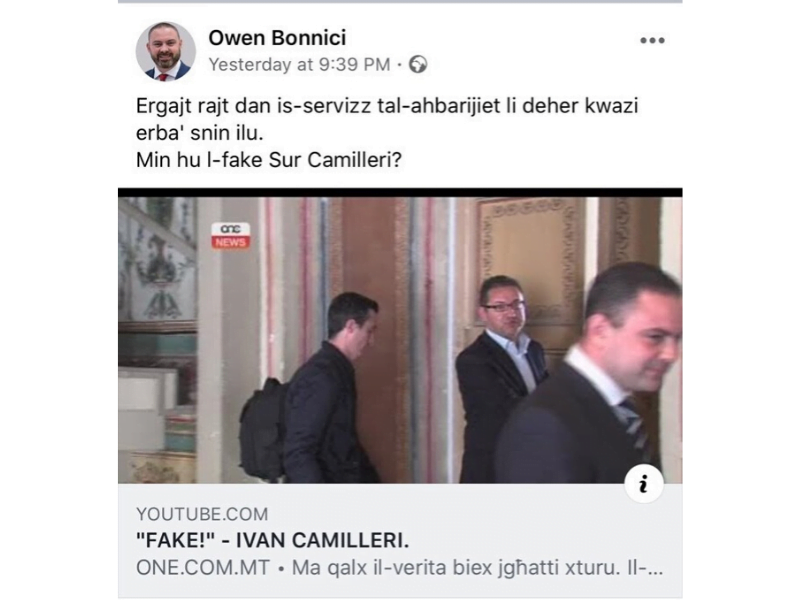Screen dimensions: 800x600
Task: Open the three-dot post options menu
Action: pos(652,40)
